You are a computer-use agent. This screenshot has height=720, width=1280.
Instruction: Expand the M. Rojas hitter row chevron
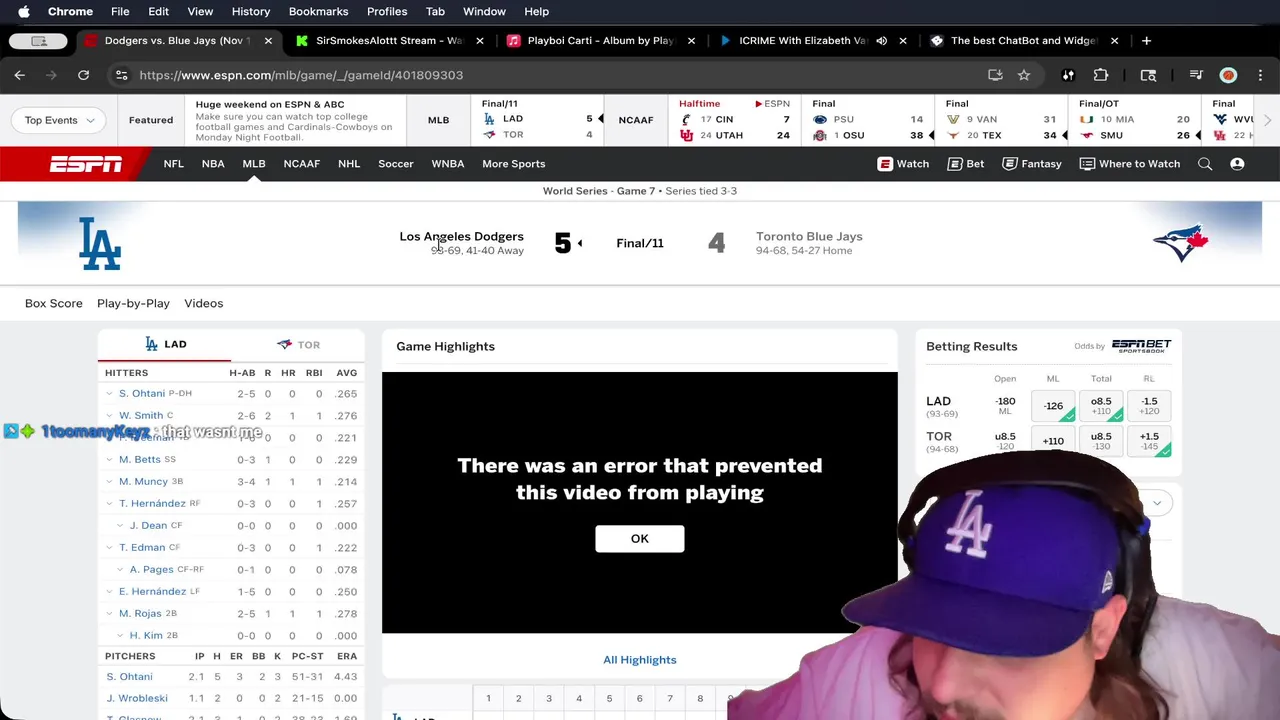coord(109,614)
